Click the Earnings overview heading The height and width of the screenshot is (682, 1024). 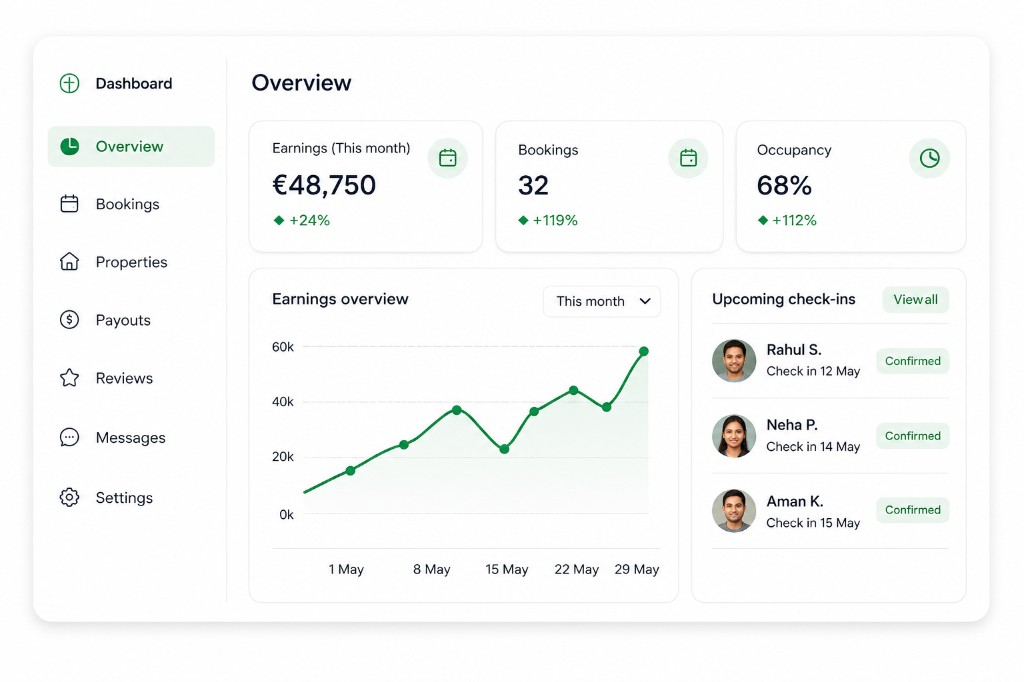[x=340, y=299]
